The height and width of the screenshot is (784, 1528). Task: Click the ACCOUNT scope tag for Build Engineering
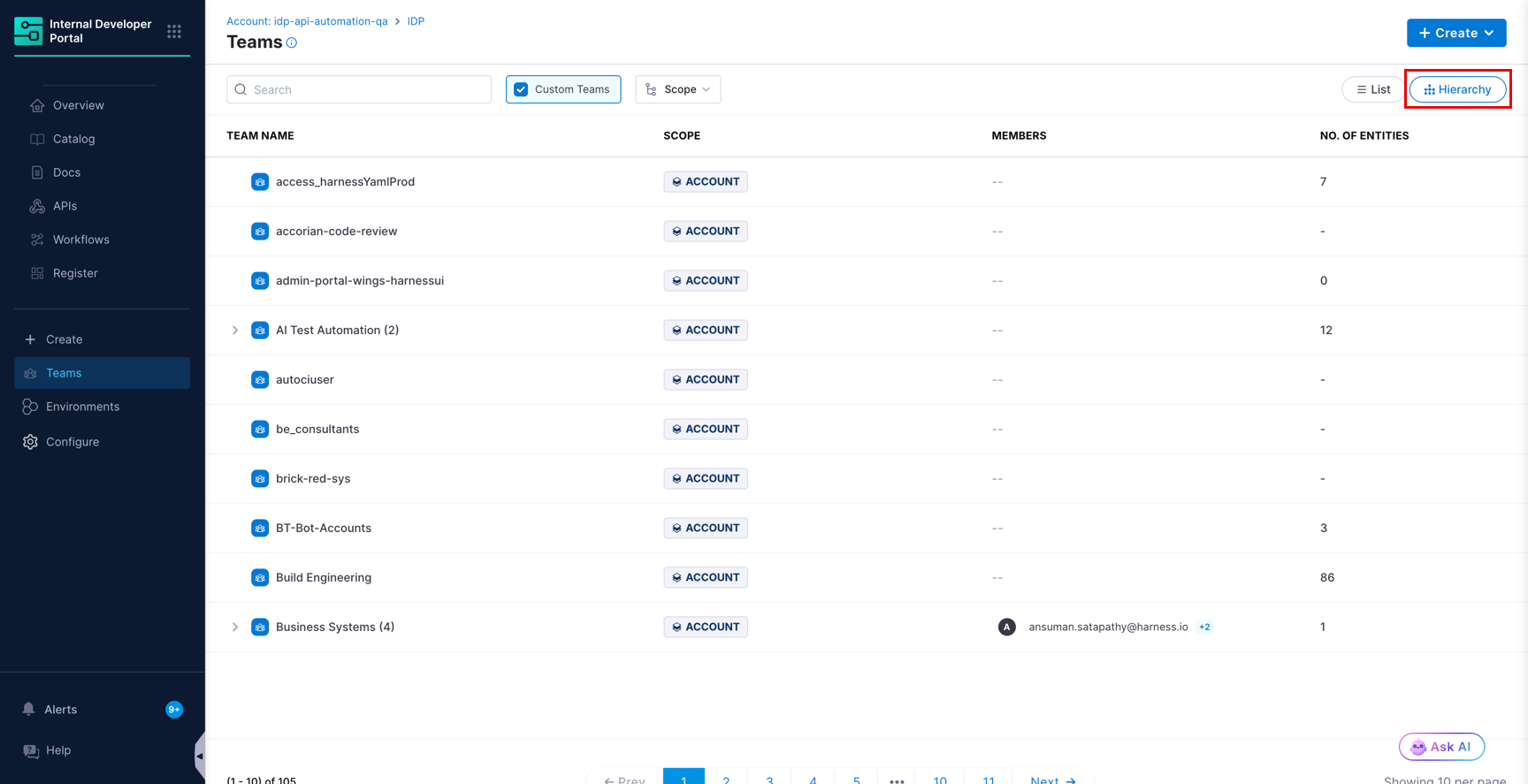706,578
